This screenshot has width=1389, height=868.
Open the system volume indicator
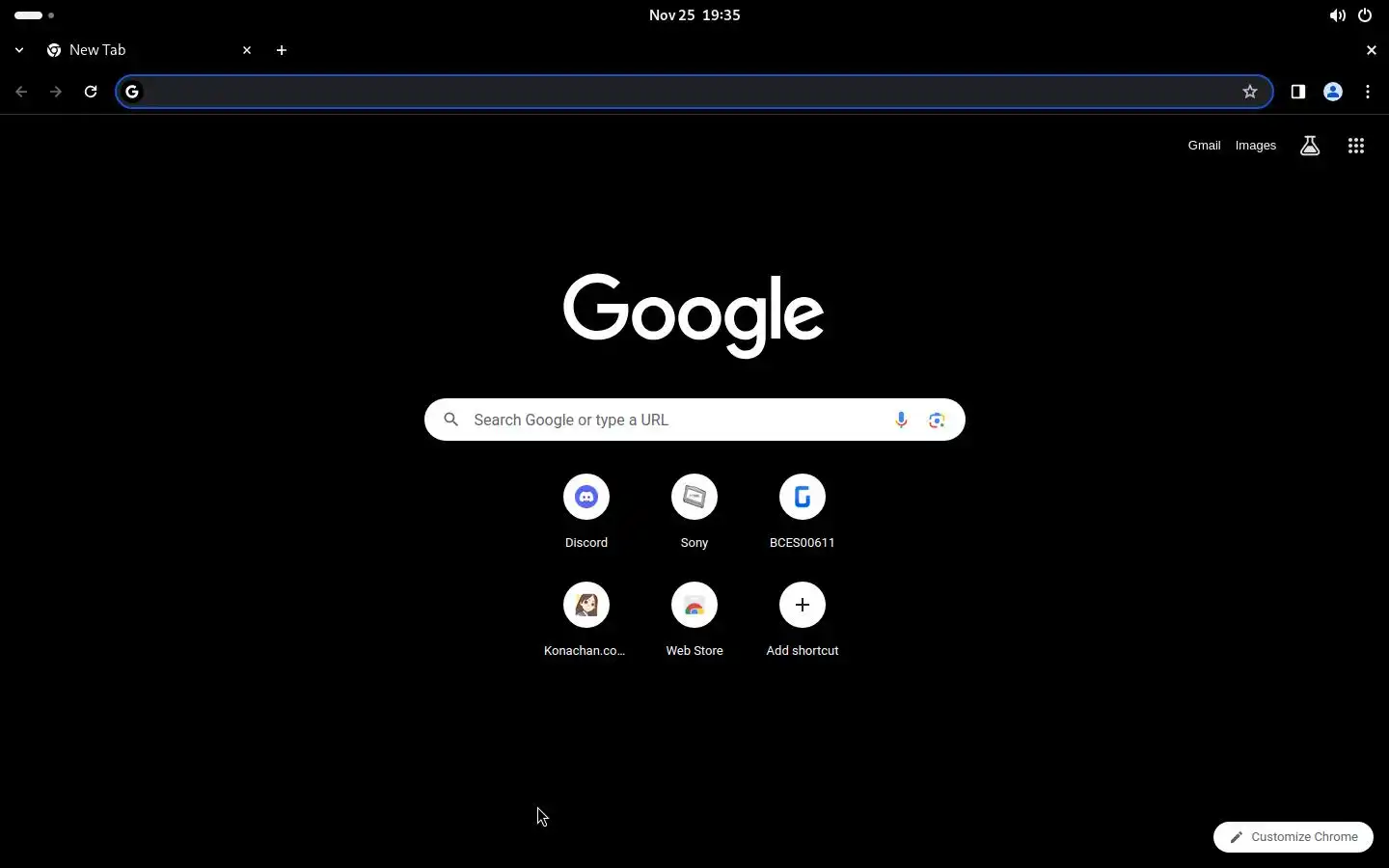(1337, 15)
